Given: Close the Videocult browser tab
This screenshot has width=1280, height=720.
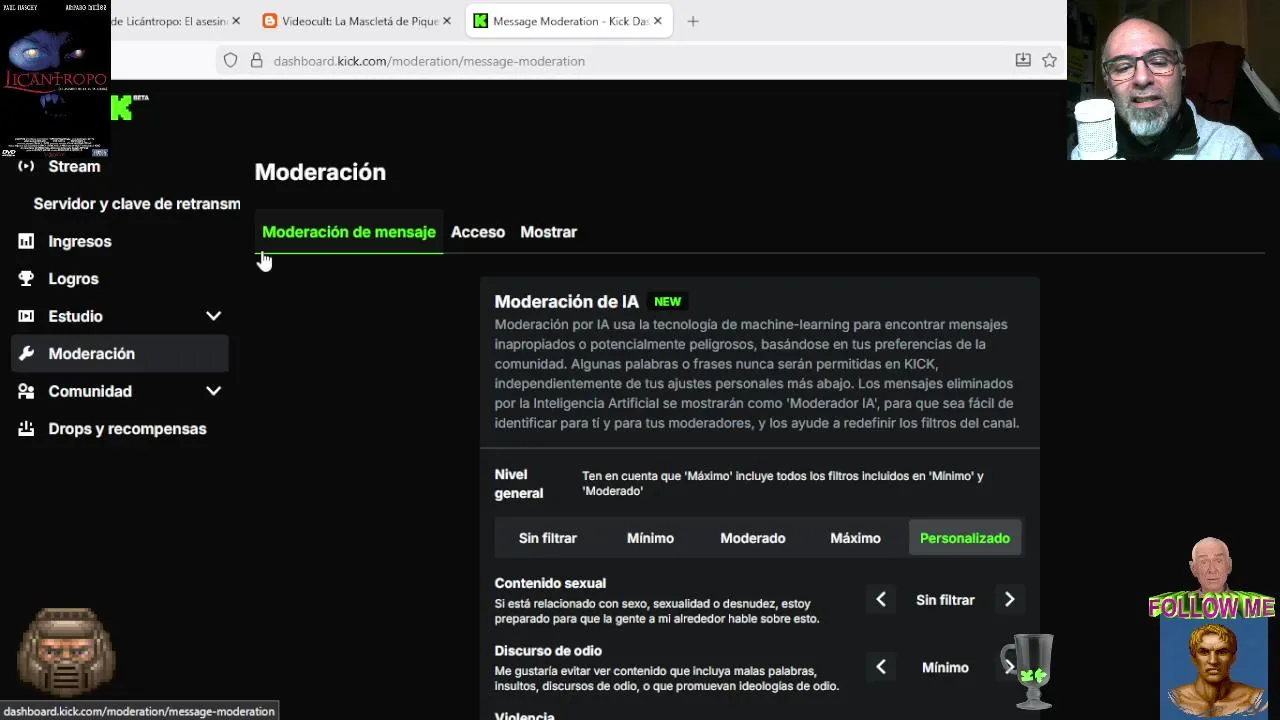Looking at the screenshot, I should pos(447,21).
